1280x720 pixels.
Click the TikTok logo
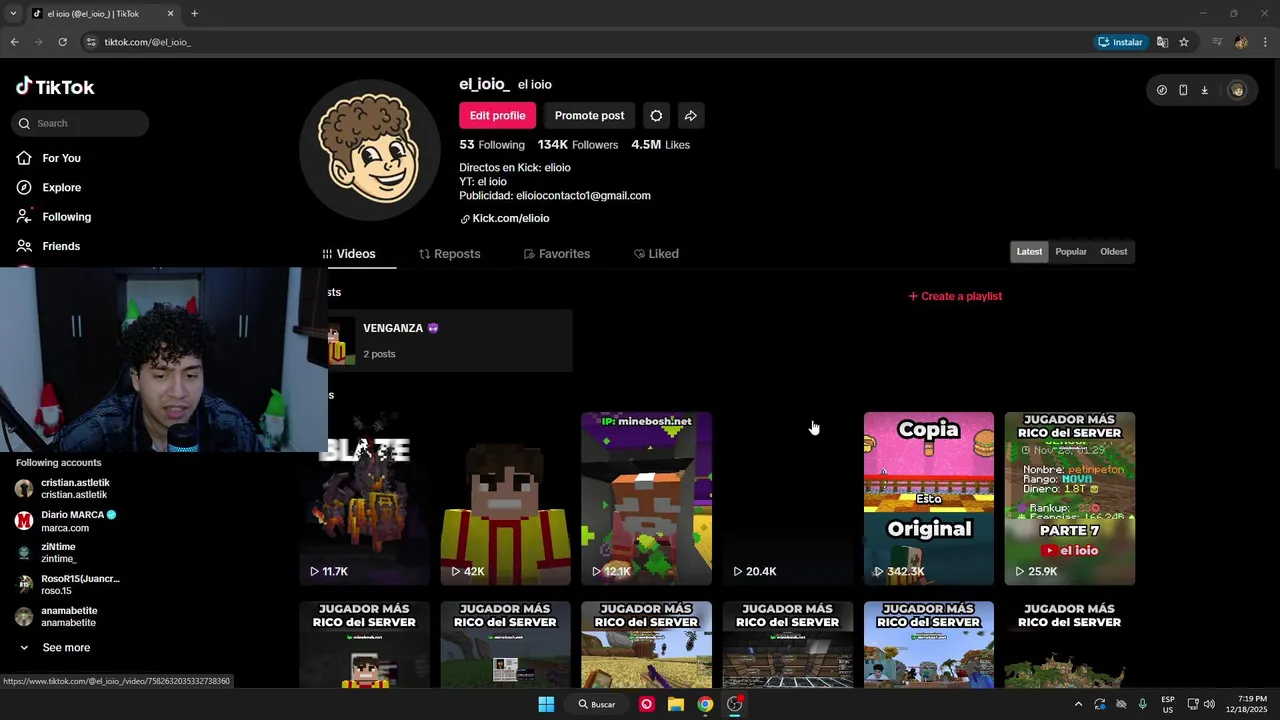tap(55, 87)
